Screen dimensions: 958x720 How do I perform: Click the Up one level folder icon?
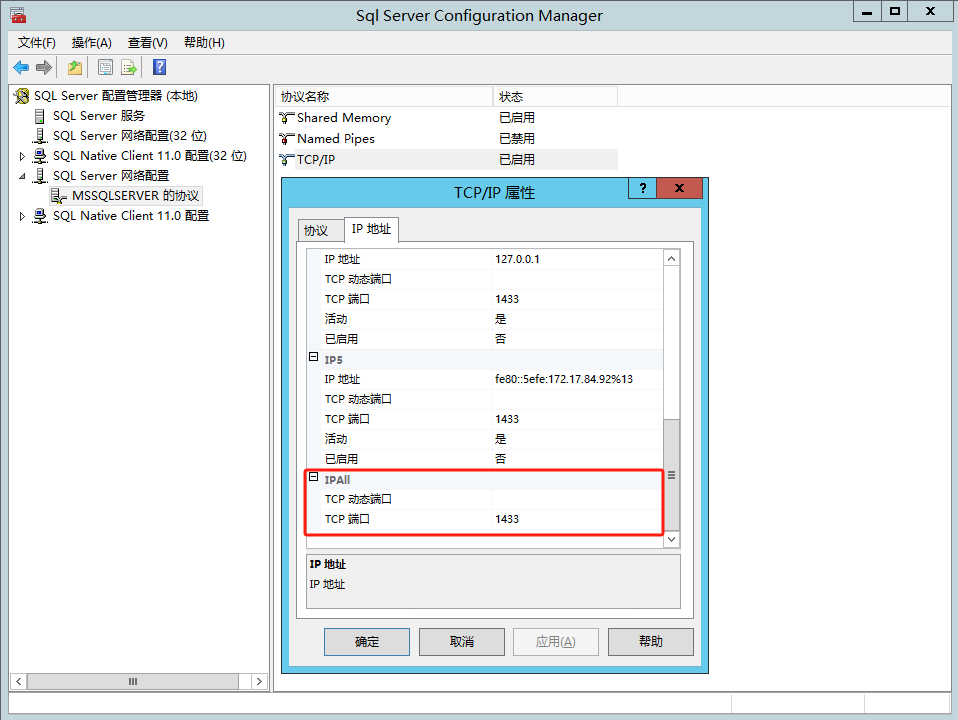75,67
